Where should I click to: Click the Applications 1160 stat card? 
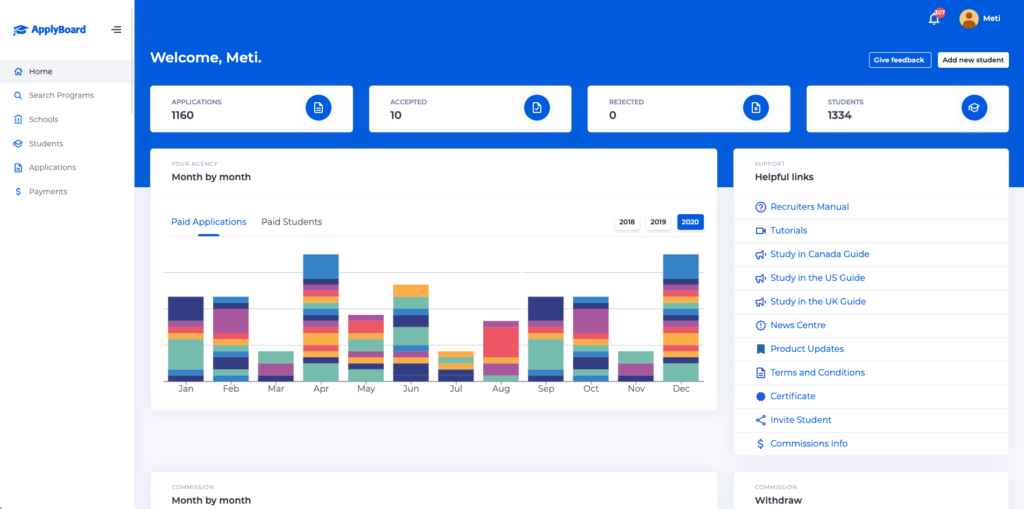point(251,109)
